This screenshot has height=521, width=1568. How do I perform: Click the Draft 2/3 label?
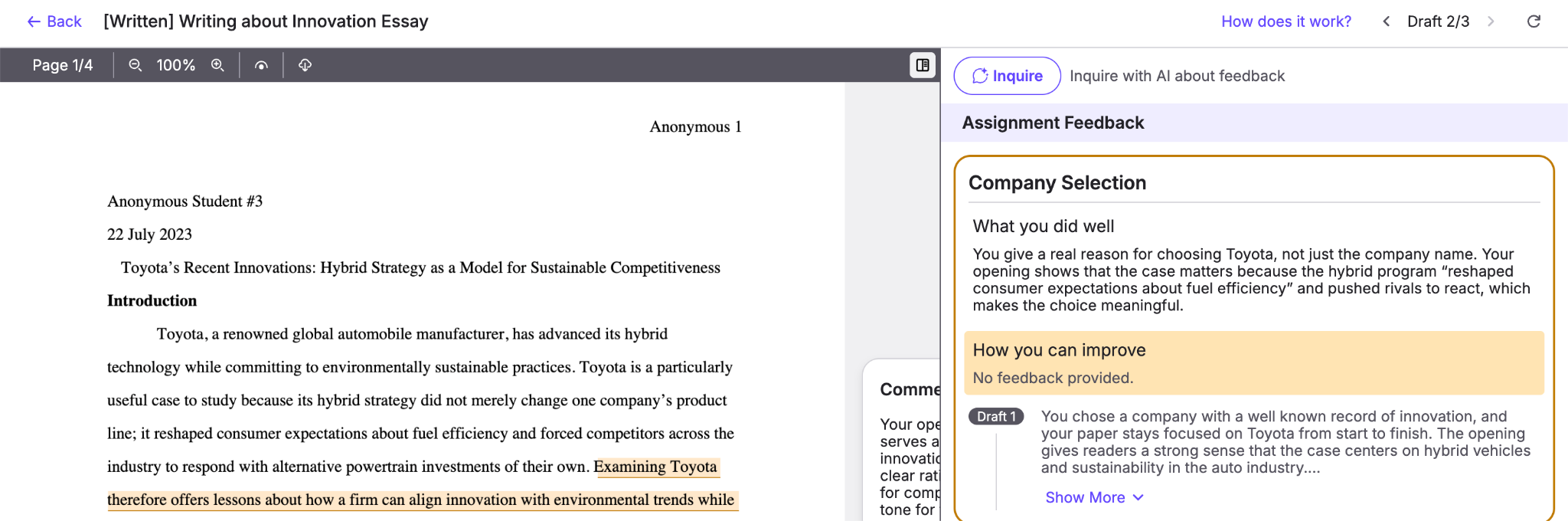pos(1438,21)
